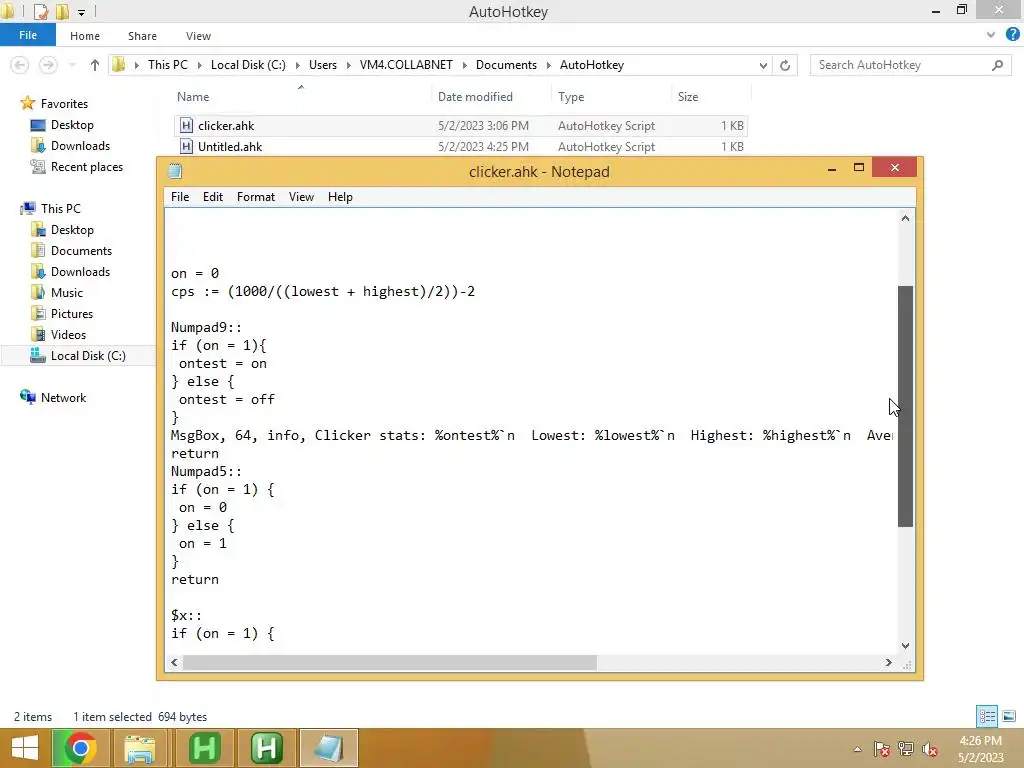Click Notepad's horizontal scrollbar thumb
This screenshot has width=1024, height=768.
coord(390,662)
